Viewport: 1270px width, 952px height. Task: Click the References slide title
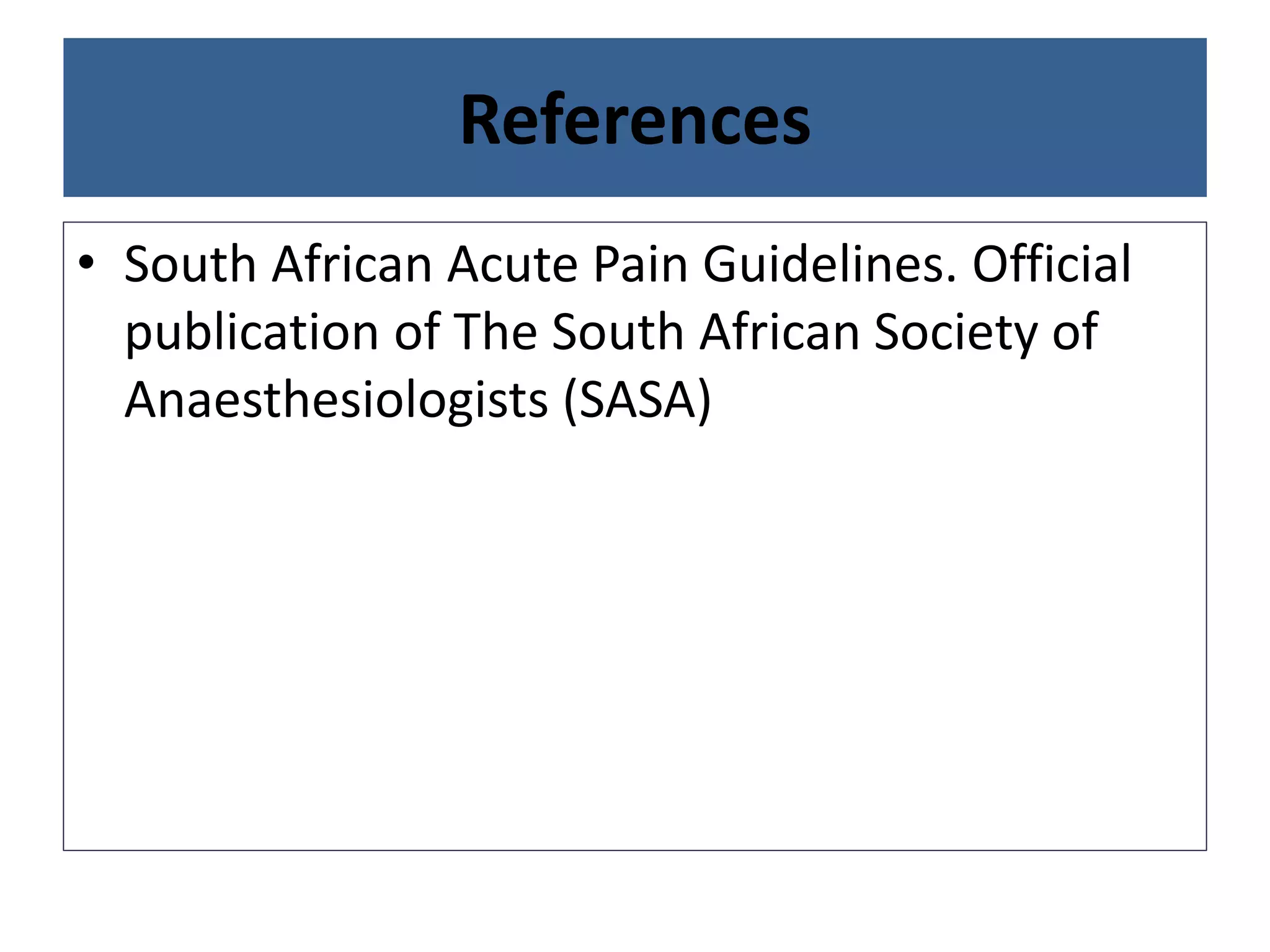635,119
